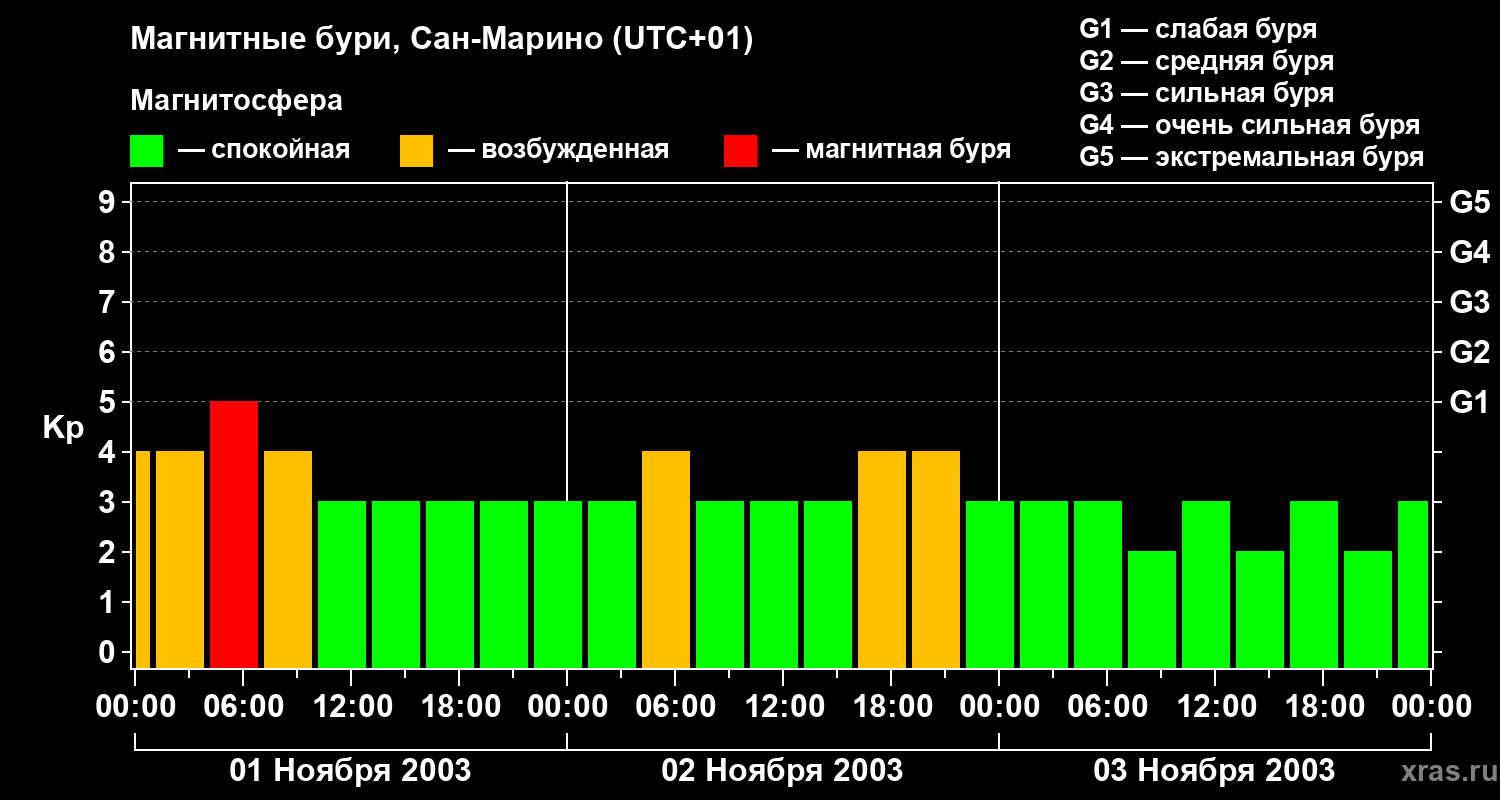Click the 'G2 — средняя буря' description
1500x800 pixels.
coord(1206,61)
